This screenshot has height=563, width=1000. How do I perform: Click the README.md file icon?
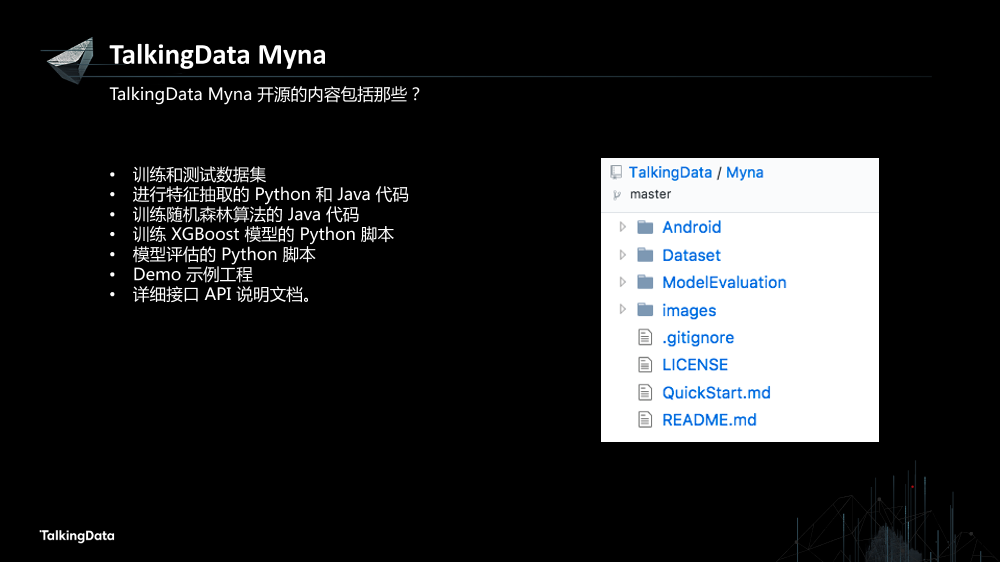(x=645, y=420)
